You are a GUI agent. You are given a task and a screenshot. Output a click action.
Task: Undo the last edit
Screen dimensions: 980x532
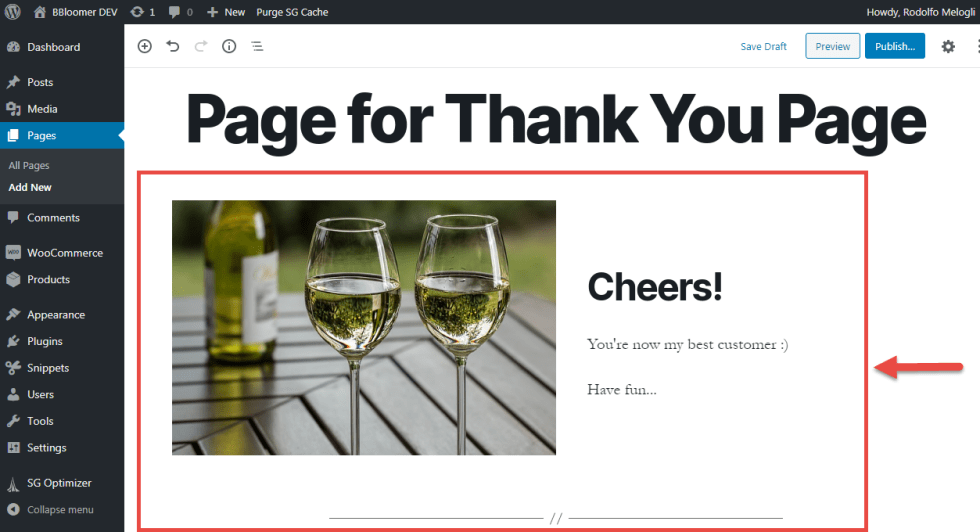[x=172, y=46]
